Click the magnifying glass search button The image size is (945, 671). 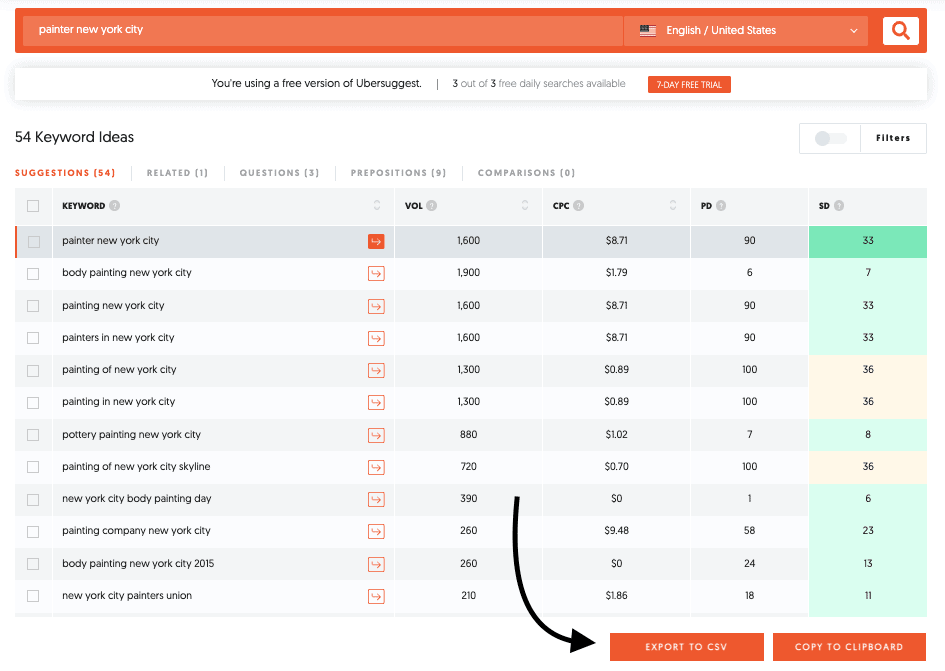tap(900, 31)
